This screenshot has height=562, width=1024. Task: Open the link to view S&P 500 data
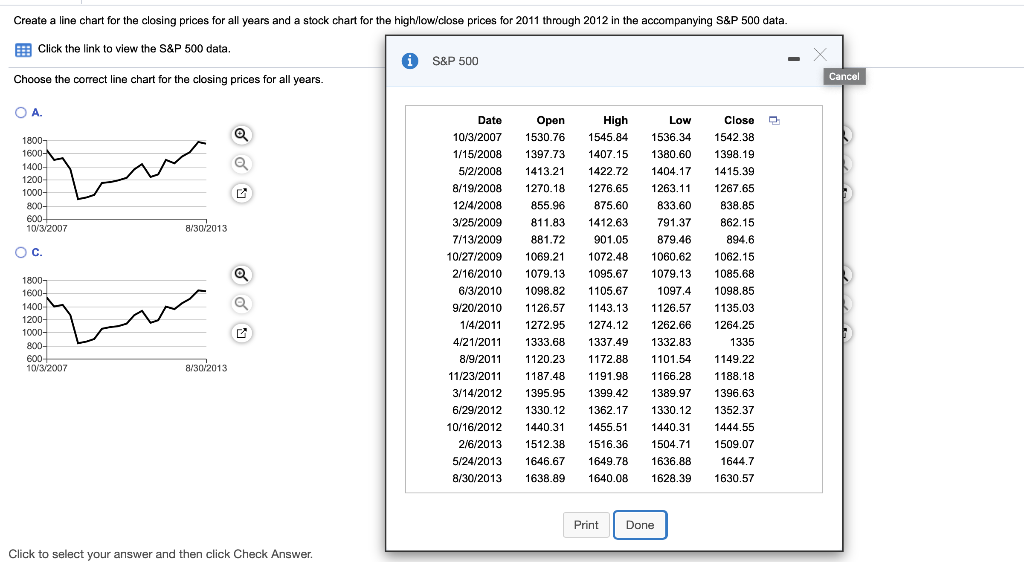tap(134, 49)
